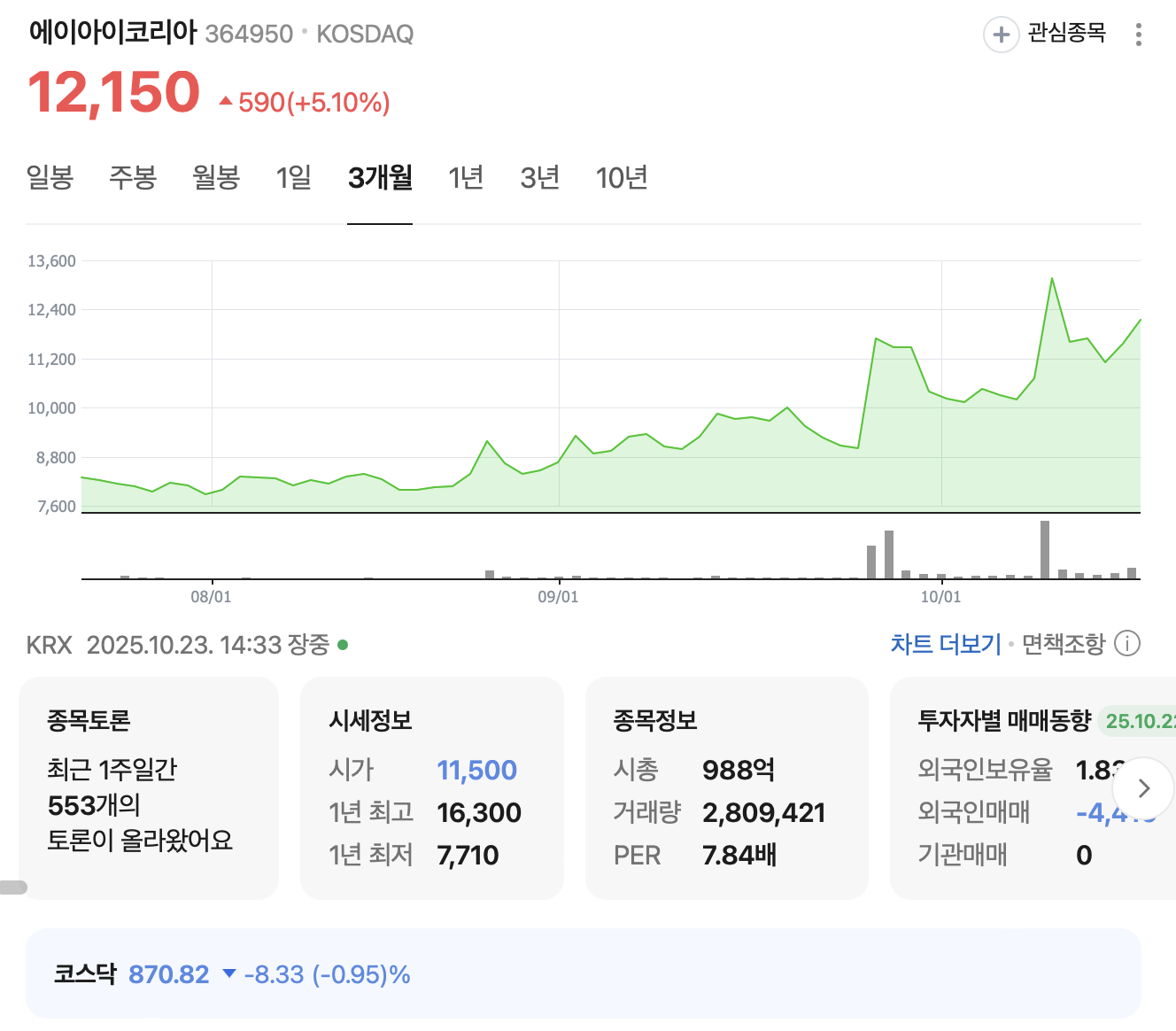This screenshot has width=1176, height=1031.
Task: Select the 주봉 weekly candle tab
Action: coord(133,178)
